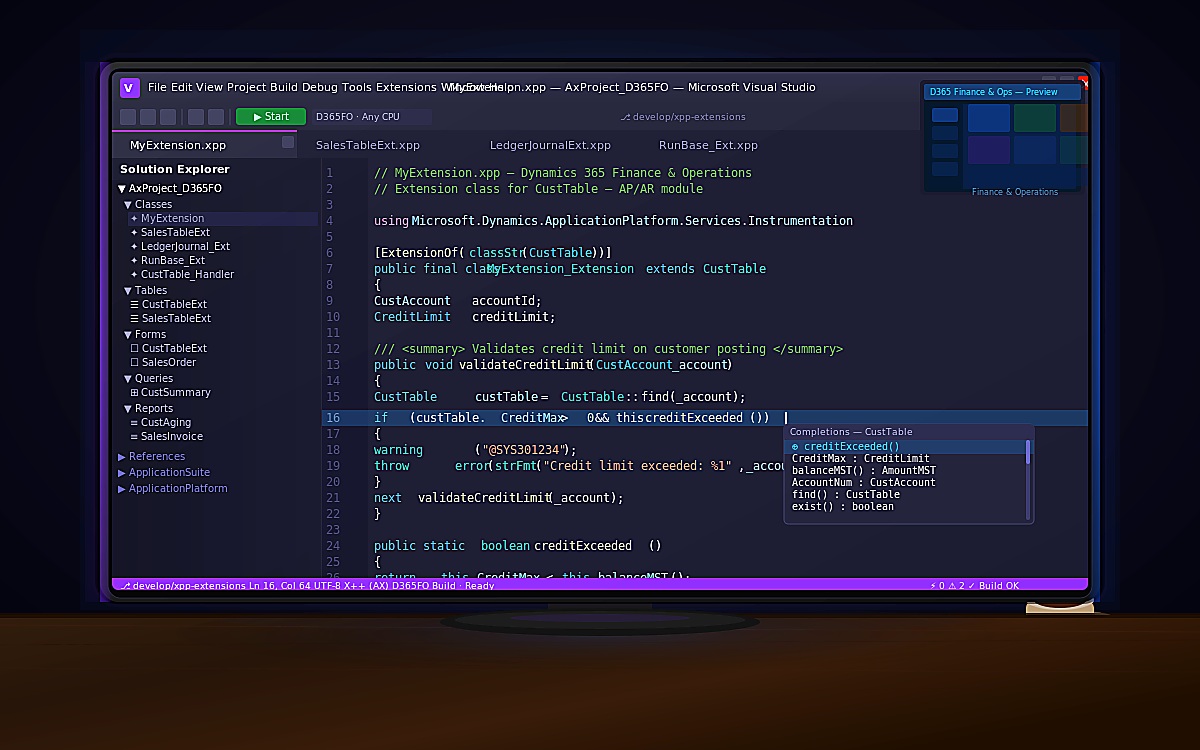
Task: Click the green tile in the D365 preview
Action: click(1035, 118)
